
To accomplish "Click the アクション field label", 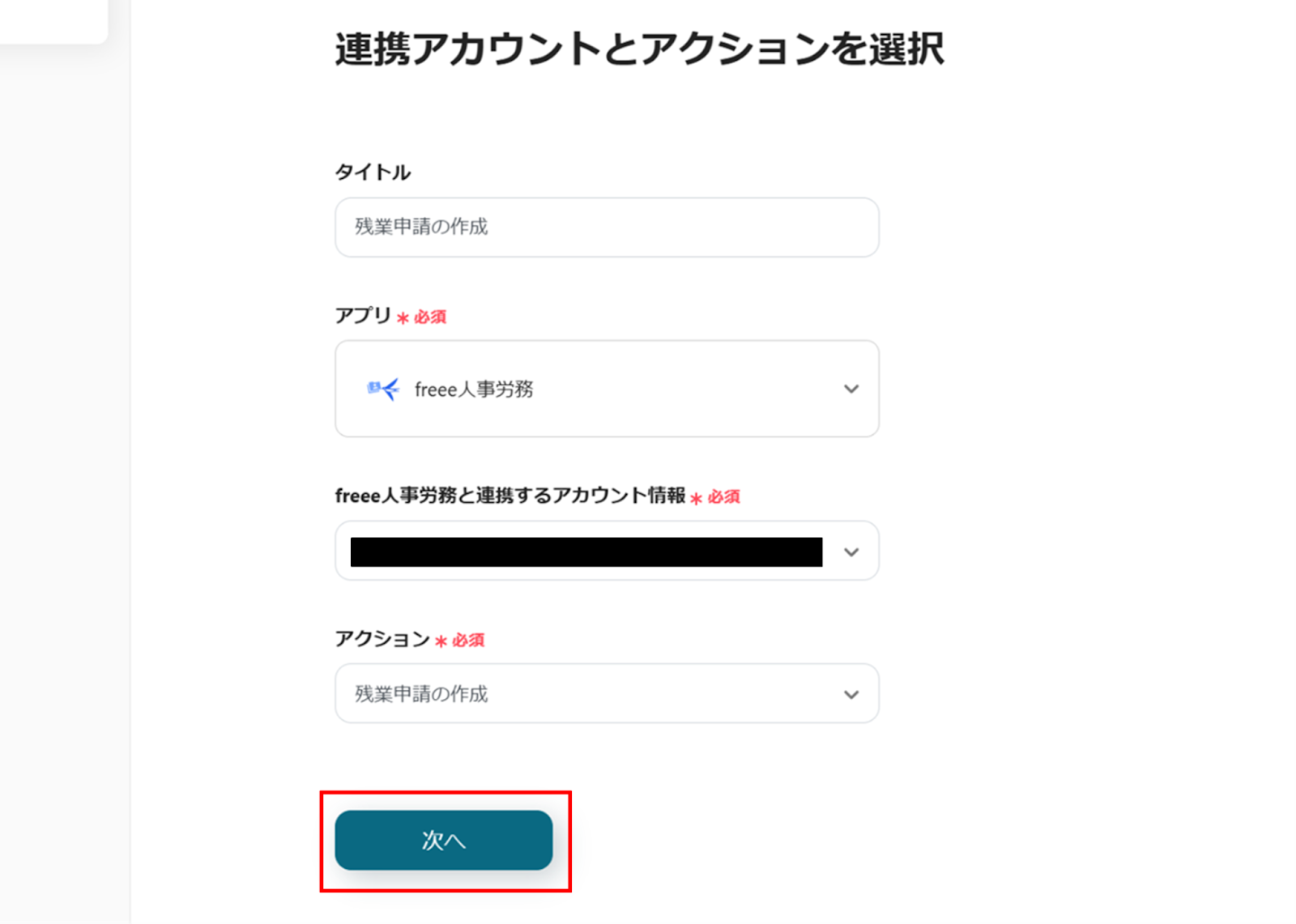I will tap(382, 639).
